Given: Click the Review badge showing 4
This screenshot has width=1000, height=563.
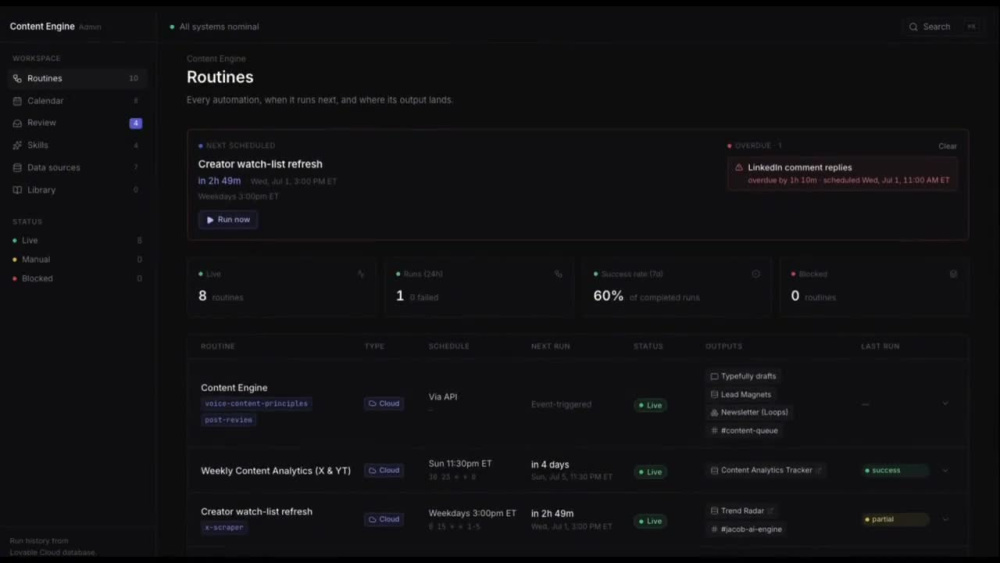Looking at the screenshot, I should [x=136, y=123].
